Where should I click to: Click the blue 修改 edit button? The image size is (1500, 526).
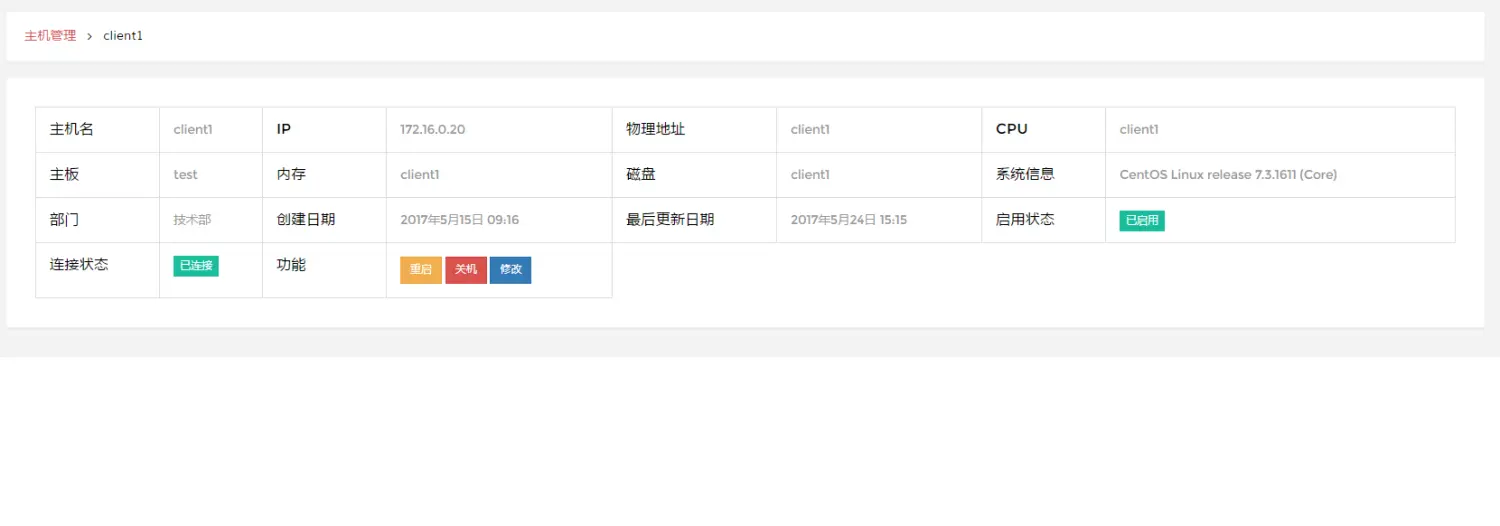coord(511,270)
